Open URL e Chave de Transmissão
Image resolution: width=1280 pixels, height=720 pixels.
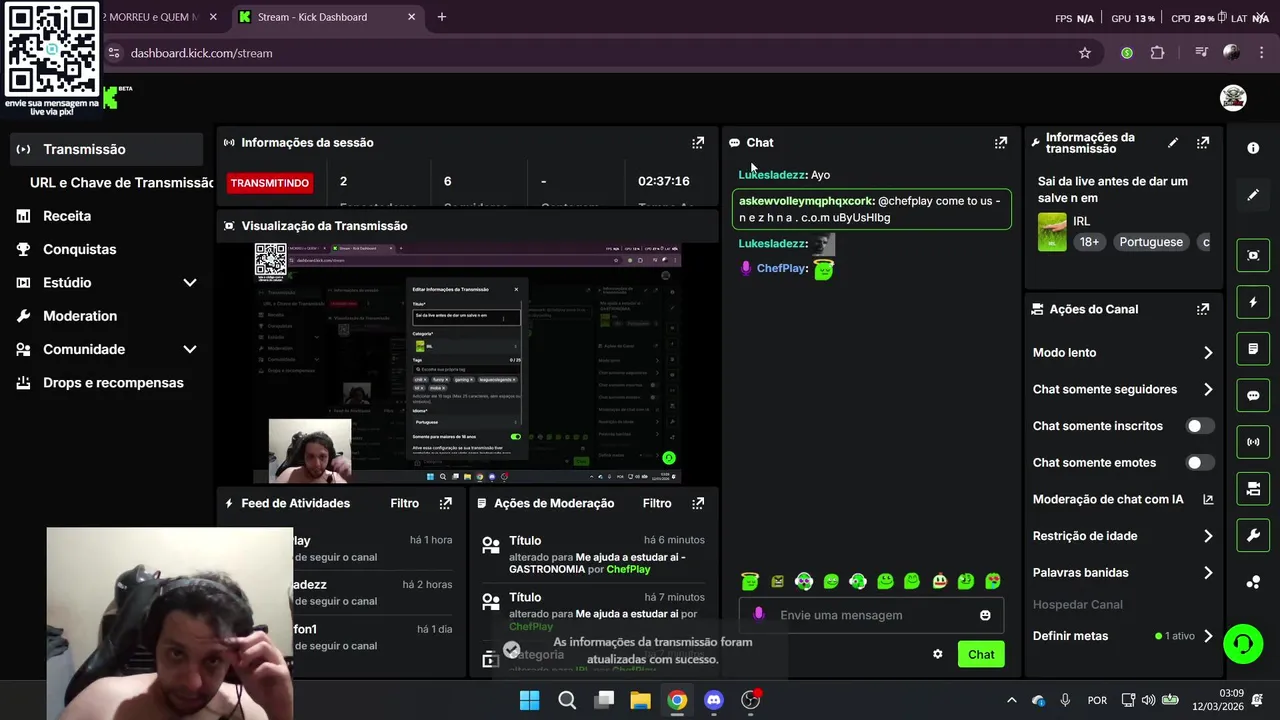[122, 182]
